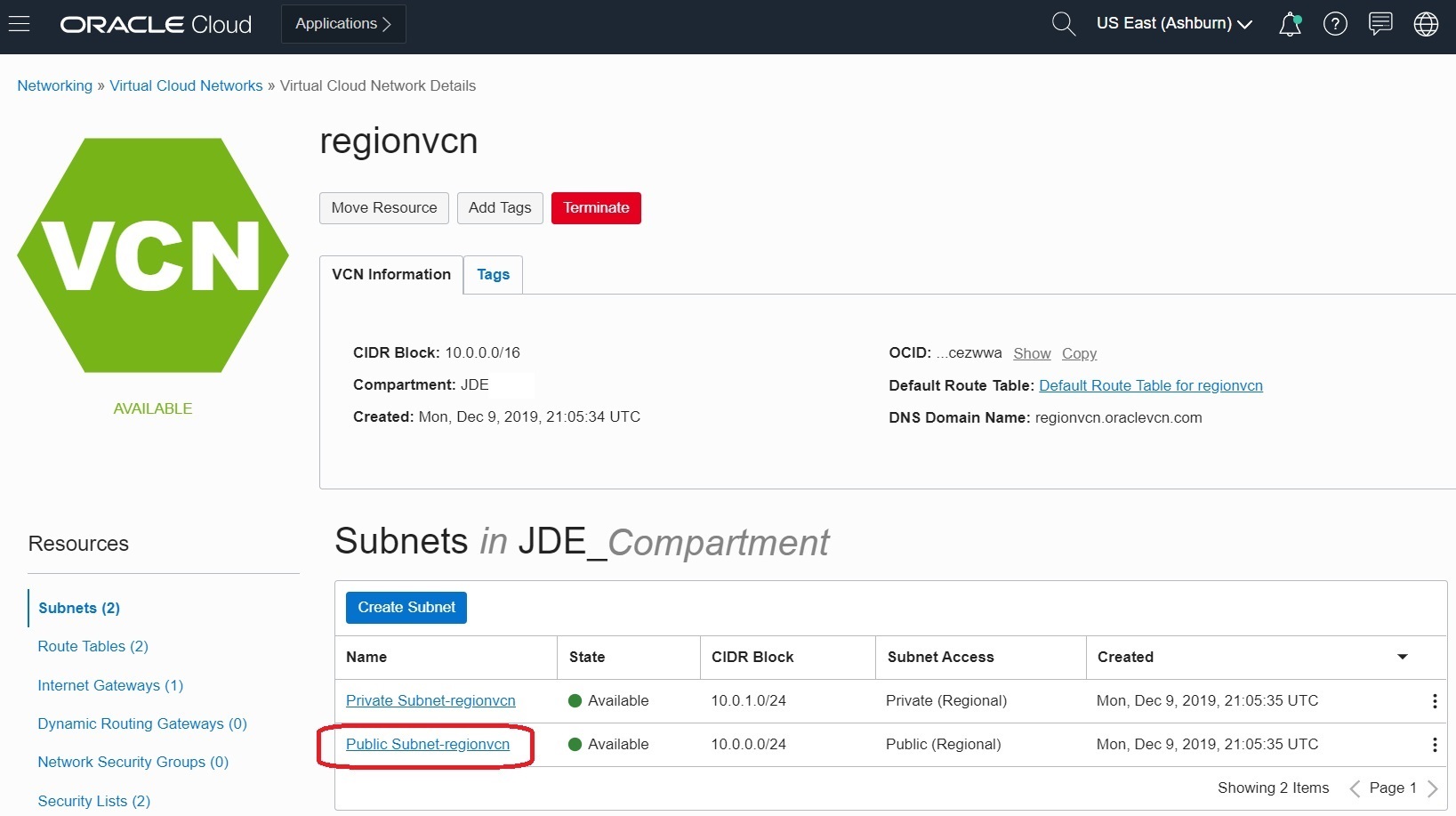Toggle sort arrow on Created column

1403,657
